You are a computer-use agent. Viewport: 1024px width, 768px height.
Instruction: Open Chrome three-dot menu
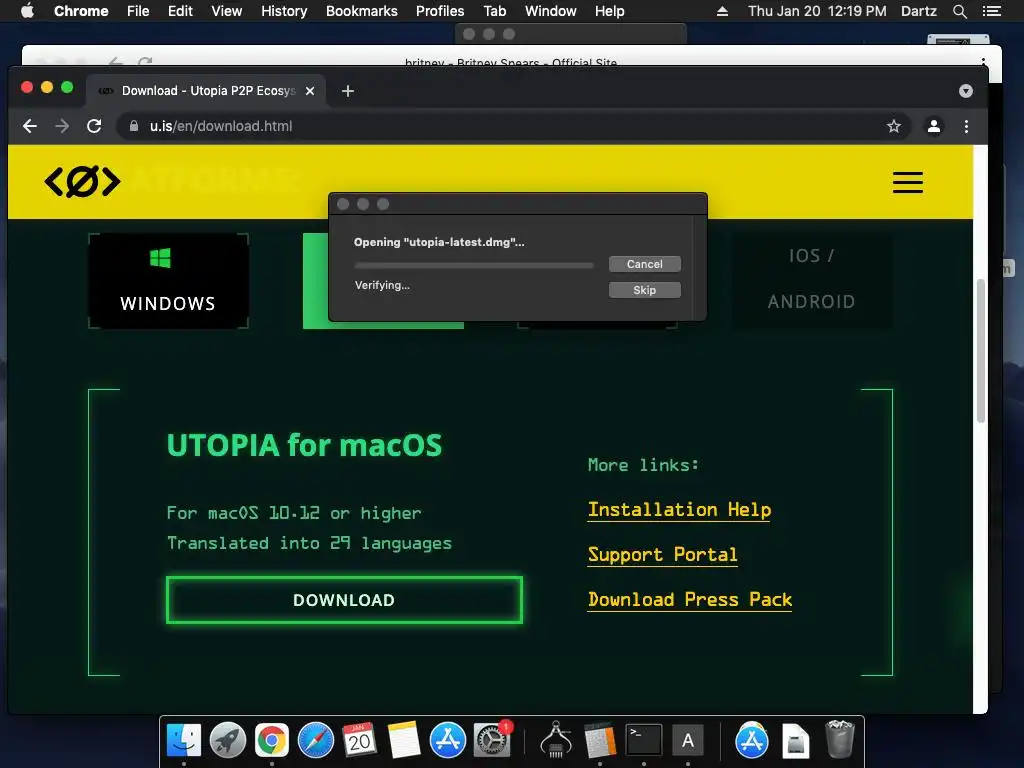[967, 126]
